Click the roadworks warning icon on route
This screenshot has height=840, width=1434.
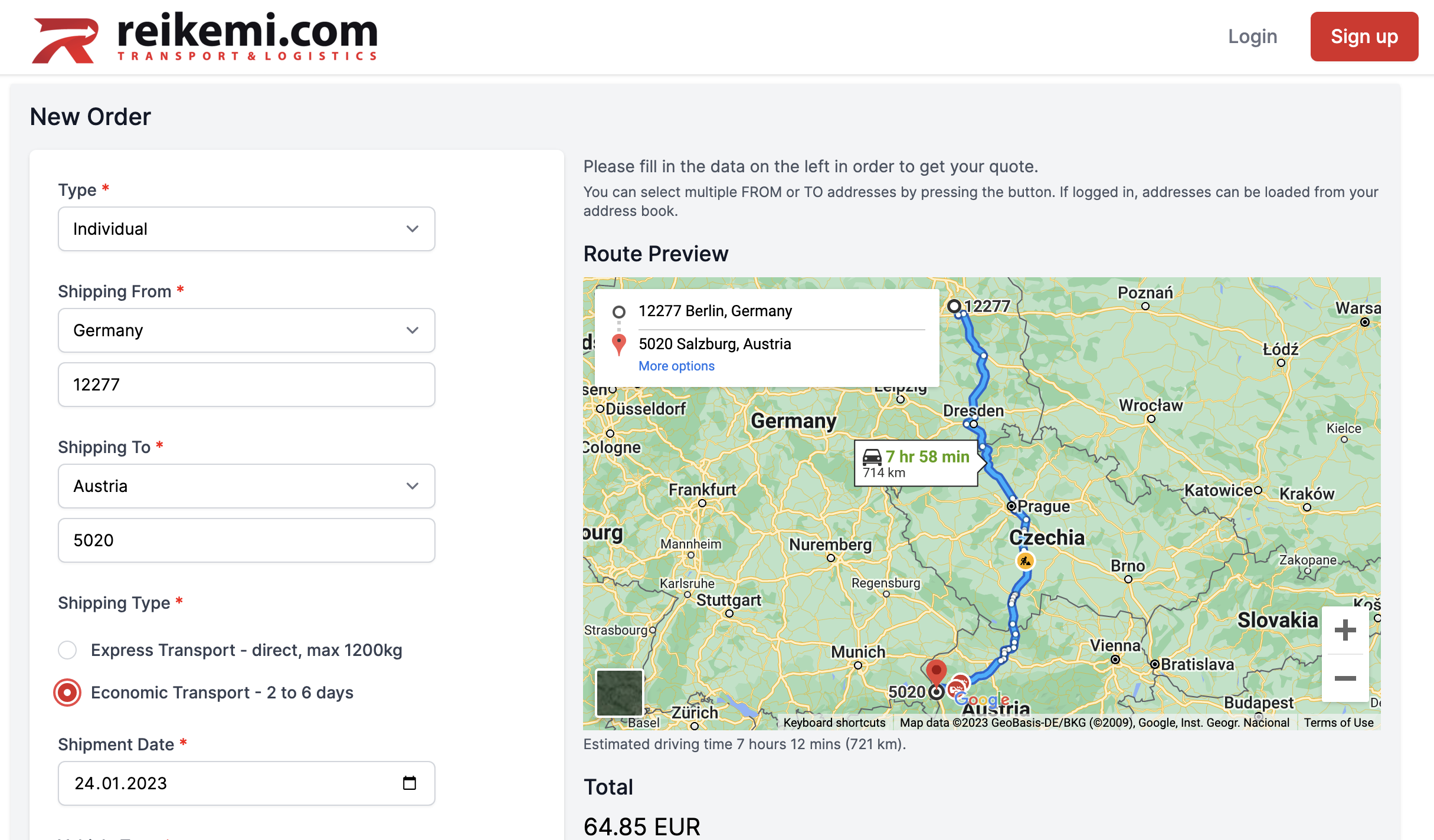pos(1025,561)
